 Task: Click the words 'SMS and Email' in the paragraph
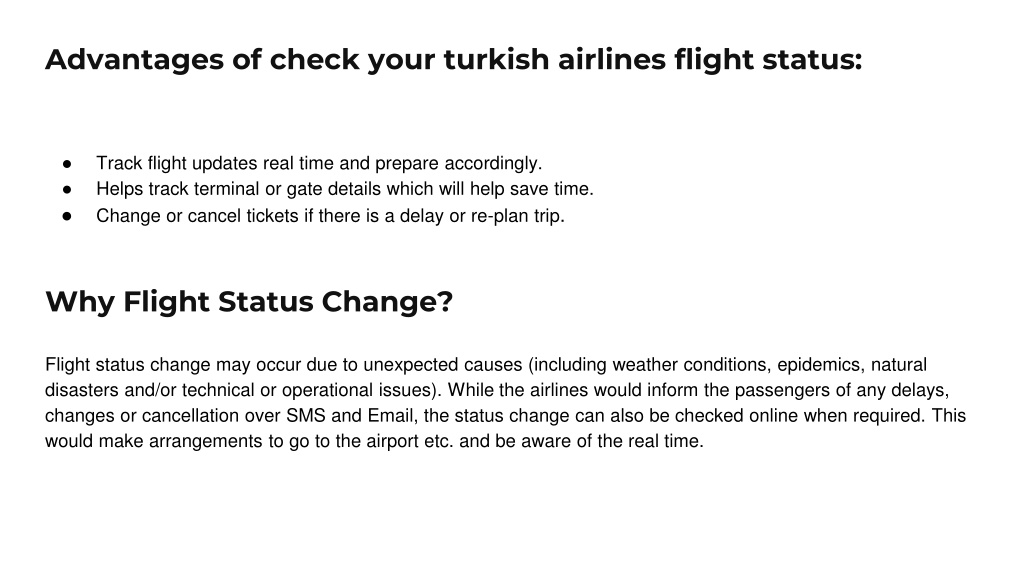coord(351,415)
